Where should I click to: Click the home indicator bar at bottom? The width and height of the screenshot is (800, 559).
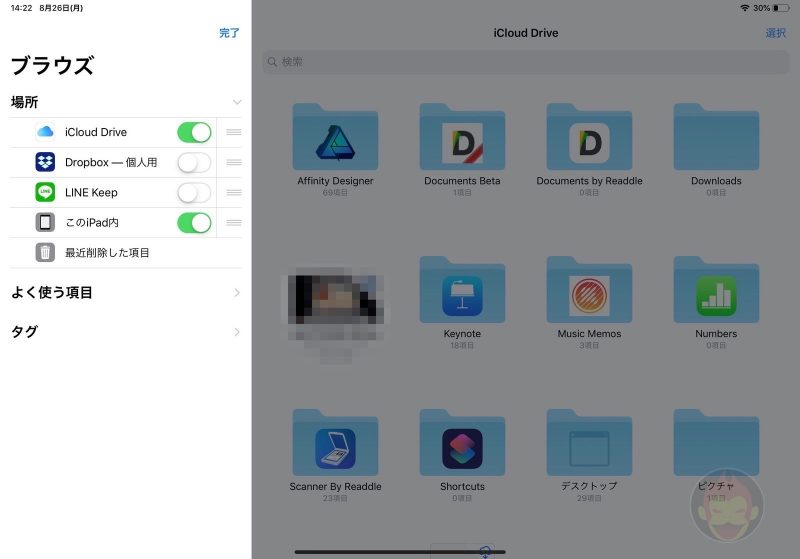coord(400,552)
